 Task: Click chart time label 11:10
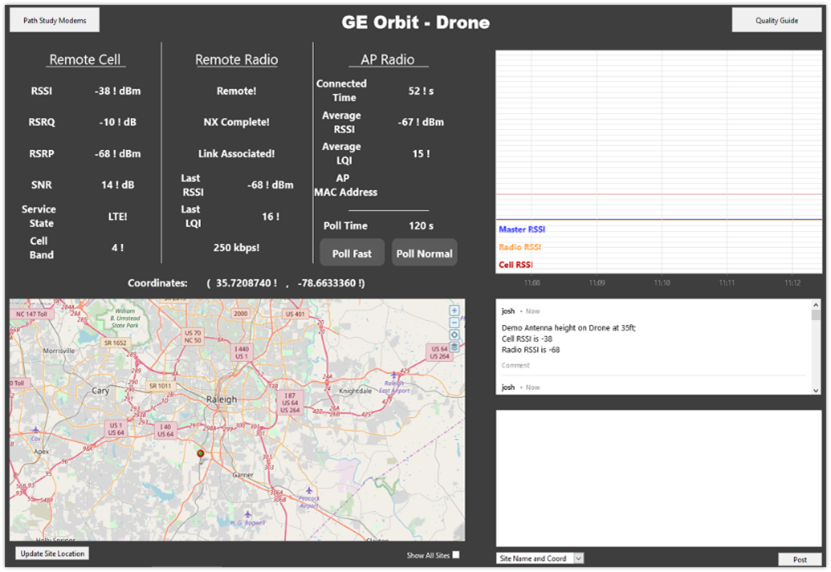pyautogui.click(x=662, y=283)
